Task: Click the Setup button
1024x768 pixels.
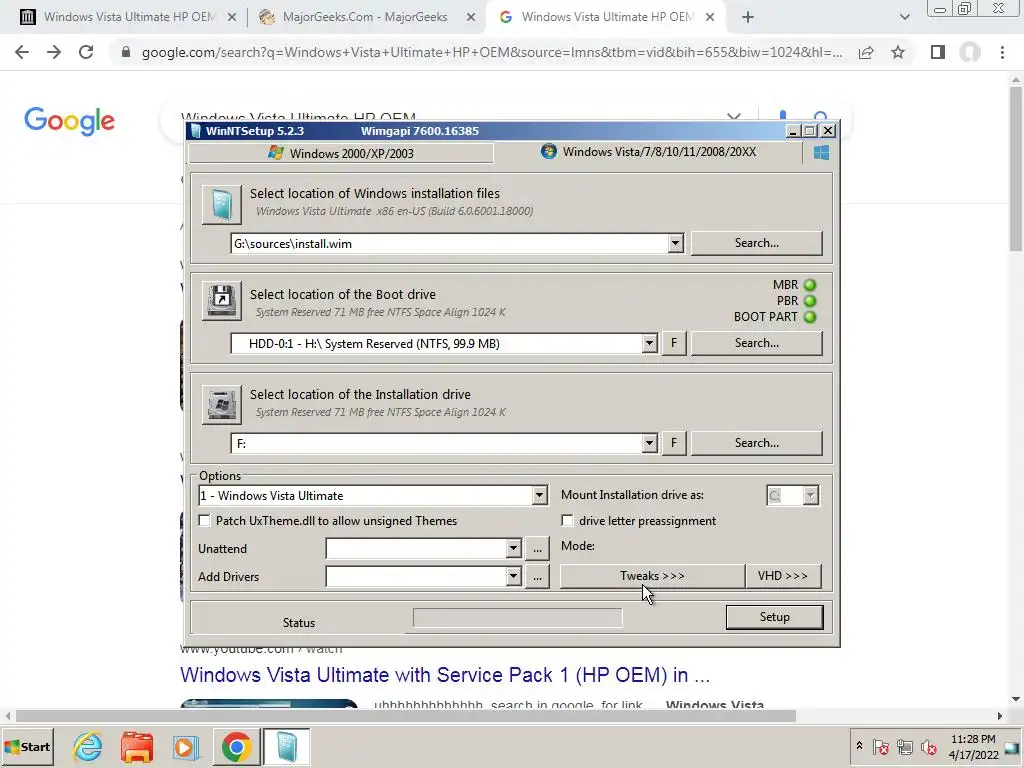Action: click(x=775, y=617)
